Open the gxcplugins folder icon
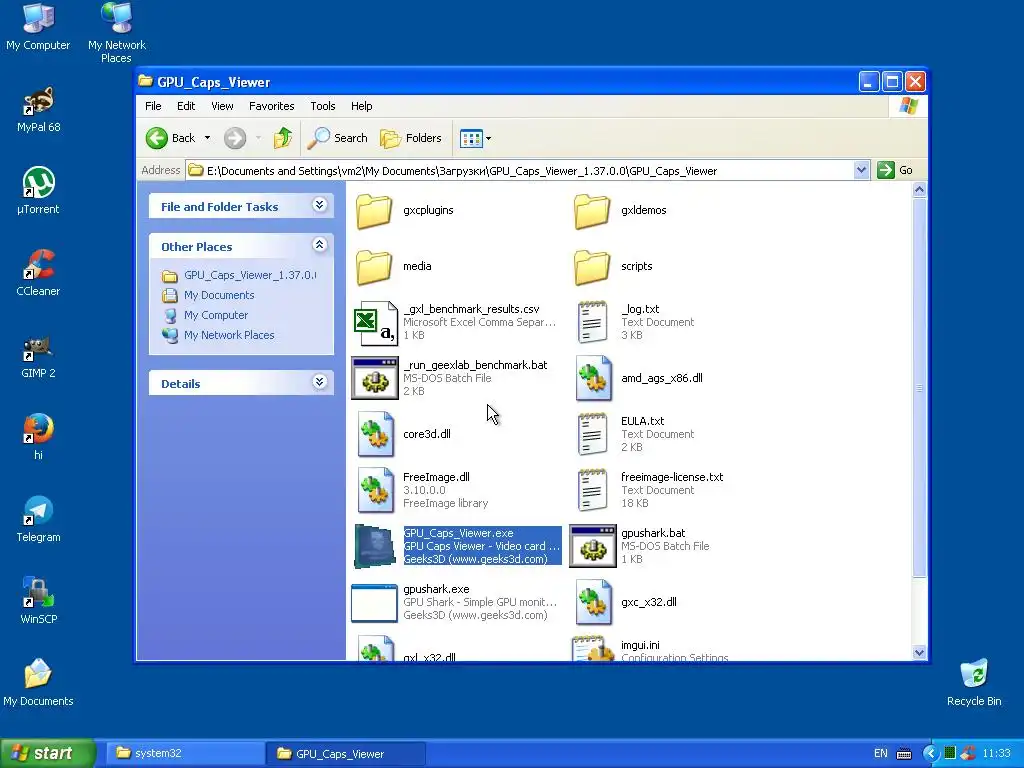1024x768 pixels. pos(374,210)
